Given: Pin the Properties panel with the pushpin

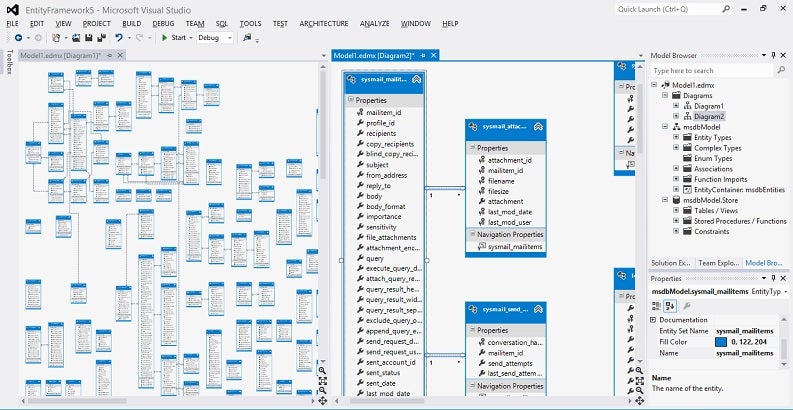Looking at the screenshot, I should (773, 279).
